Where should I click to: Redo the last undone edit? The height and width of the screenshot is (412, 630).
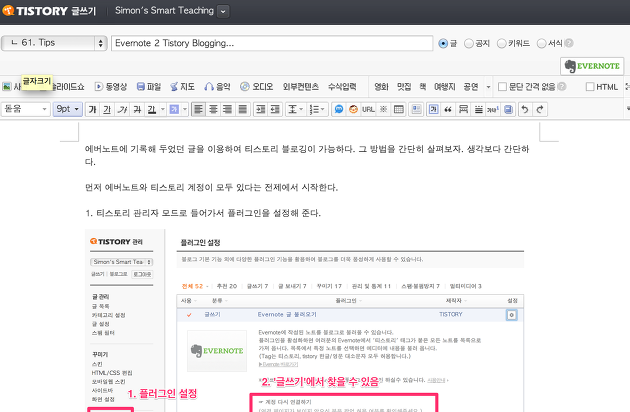coord(540,109)
